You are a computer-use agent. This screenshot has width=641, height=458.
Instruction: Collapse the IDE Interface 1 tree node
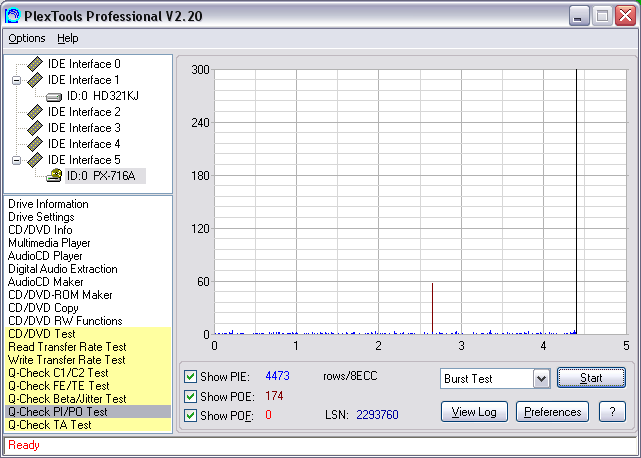point(16,80)
